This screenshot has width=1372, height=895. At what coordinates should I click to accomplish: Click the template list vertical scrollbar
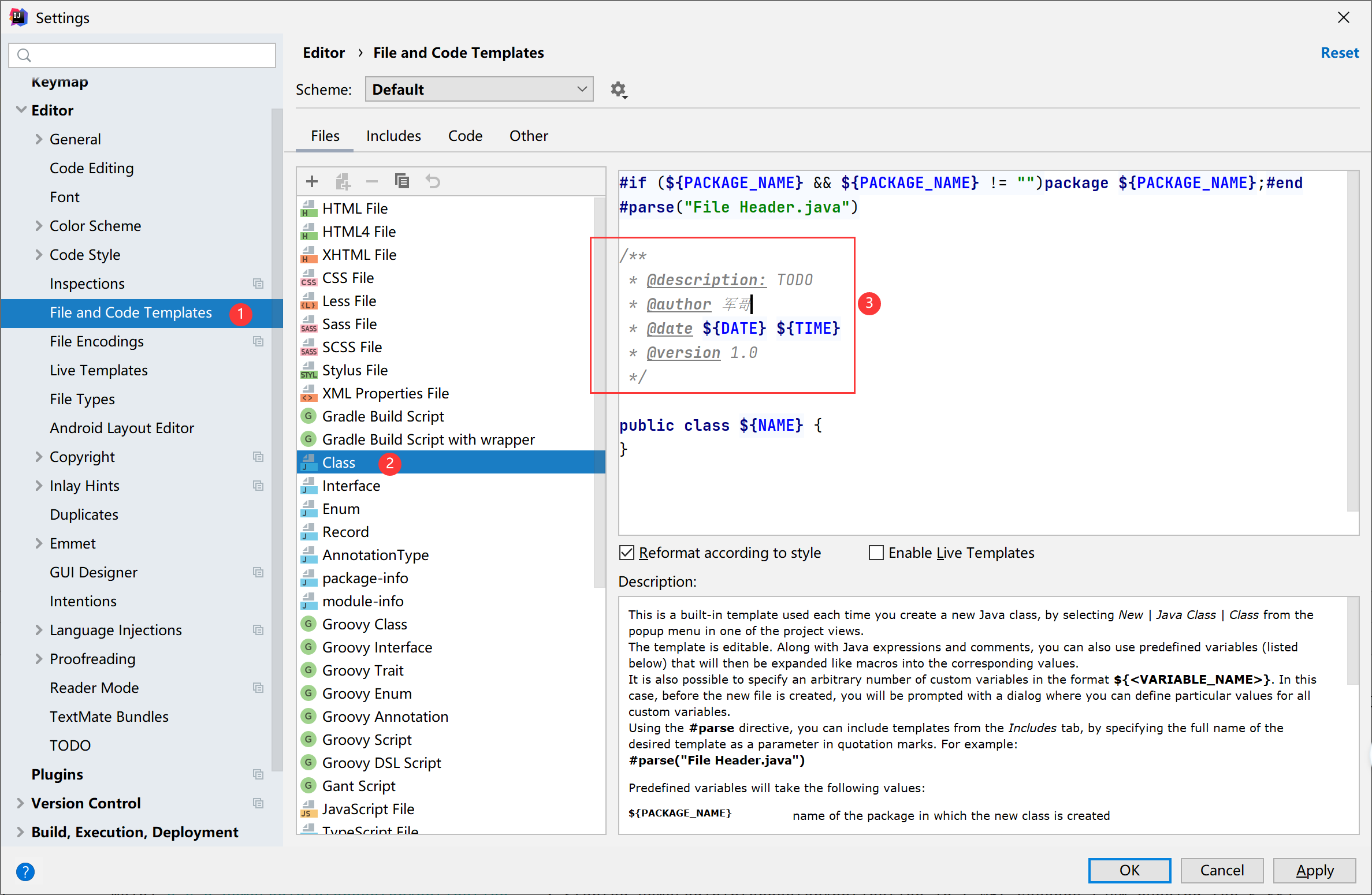click(x=599, y=393)
